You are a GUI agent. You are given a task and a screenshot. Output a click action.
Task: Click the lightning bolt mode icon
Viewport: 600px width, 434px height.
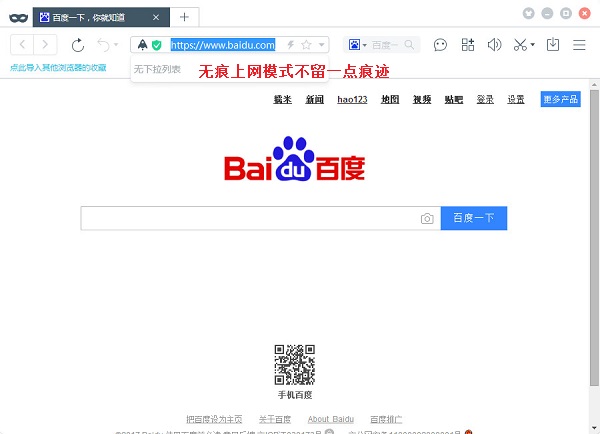tap(291, 45)
